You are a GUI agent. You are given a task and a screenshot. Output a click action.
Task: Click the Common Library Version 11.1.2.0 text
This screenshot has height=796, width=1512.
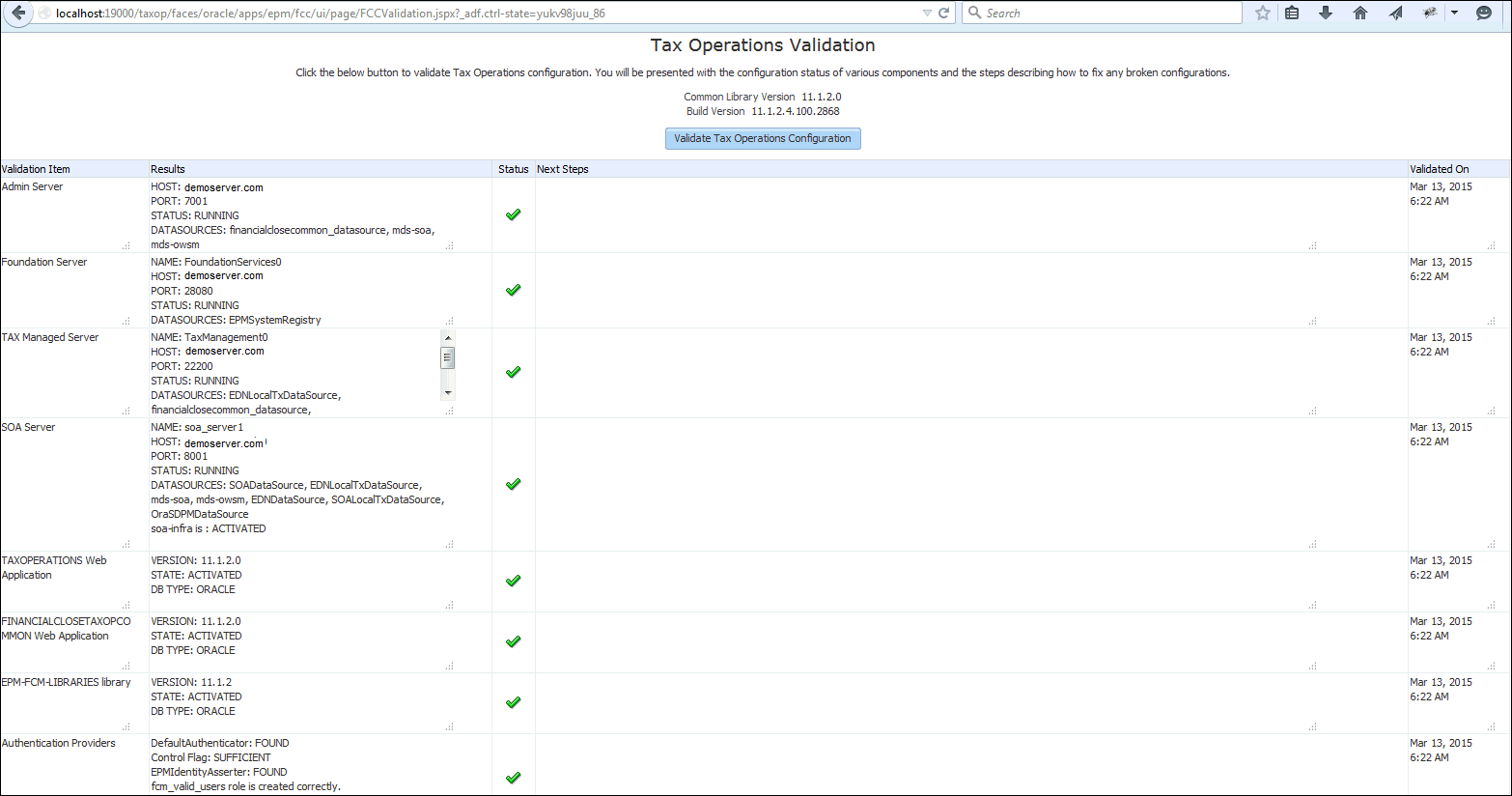(x=763, y=97)
